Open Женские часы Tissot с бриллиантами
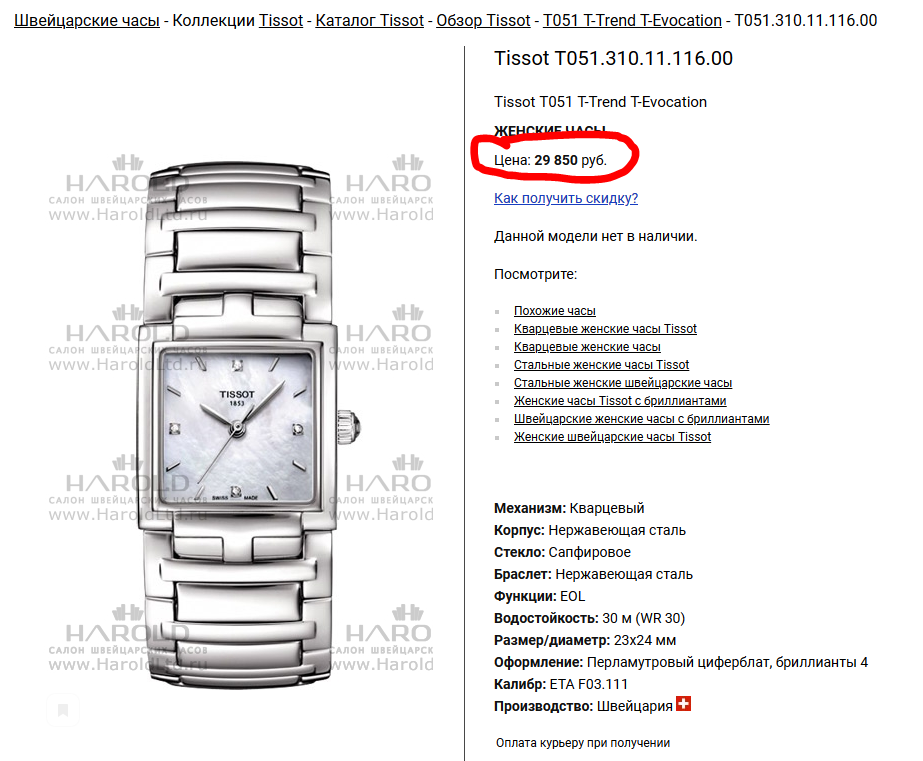 pos(620,401)
